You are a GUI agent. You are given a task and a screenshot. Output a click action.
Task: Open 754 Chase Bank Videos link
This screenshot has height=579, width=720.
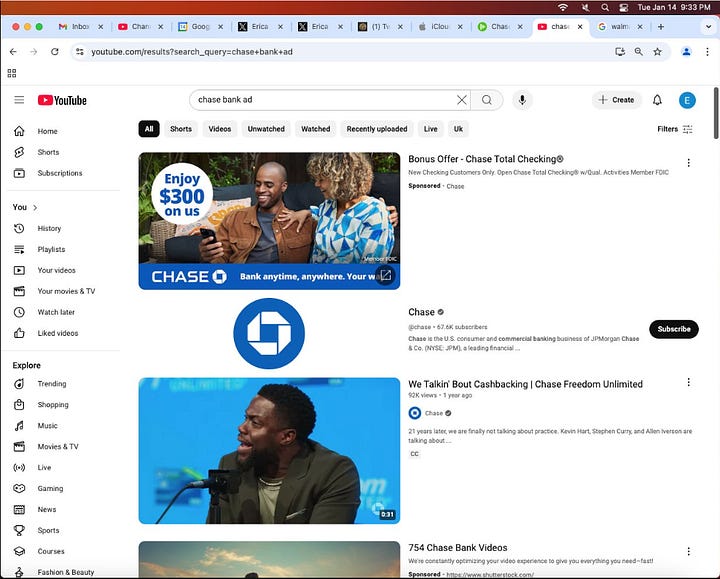click(458, 547)
